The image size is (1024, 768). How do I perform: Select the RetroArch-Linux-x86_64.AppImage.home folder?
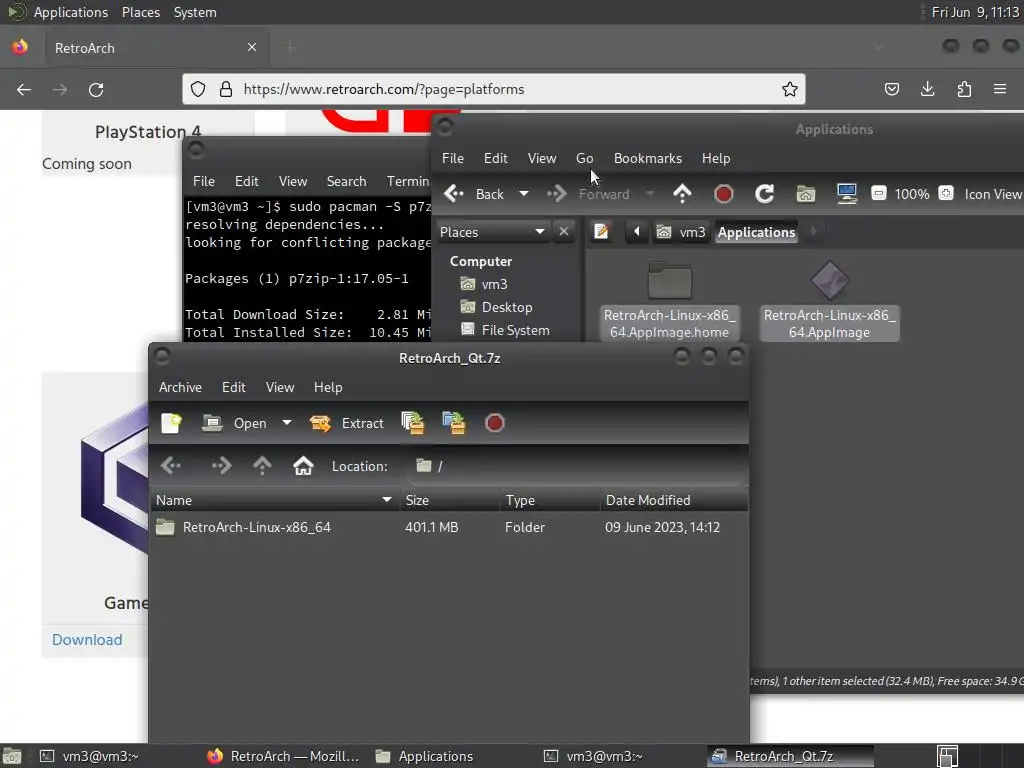tap(669, 300)
